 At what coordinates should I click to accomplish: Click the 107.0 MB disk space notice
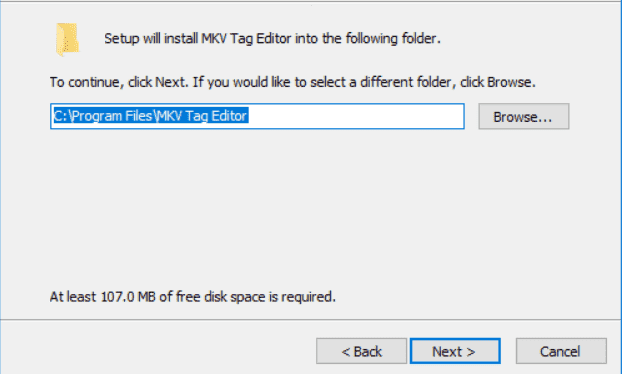point(193,297)
